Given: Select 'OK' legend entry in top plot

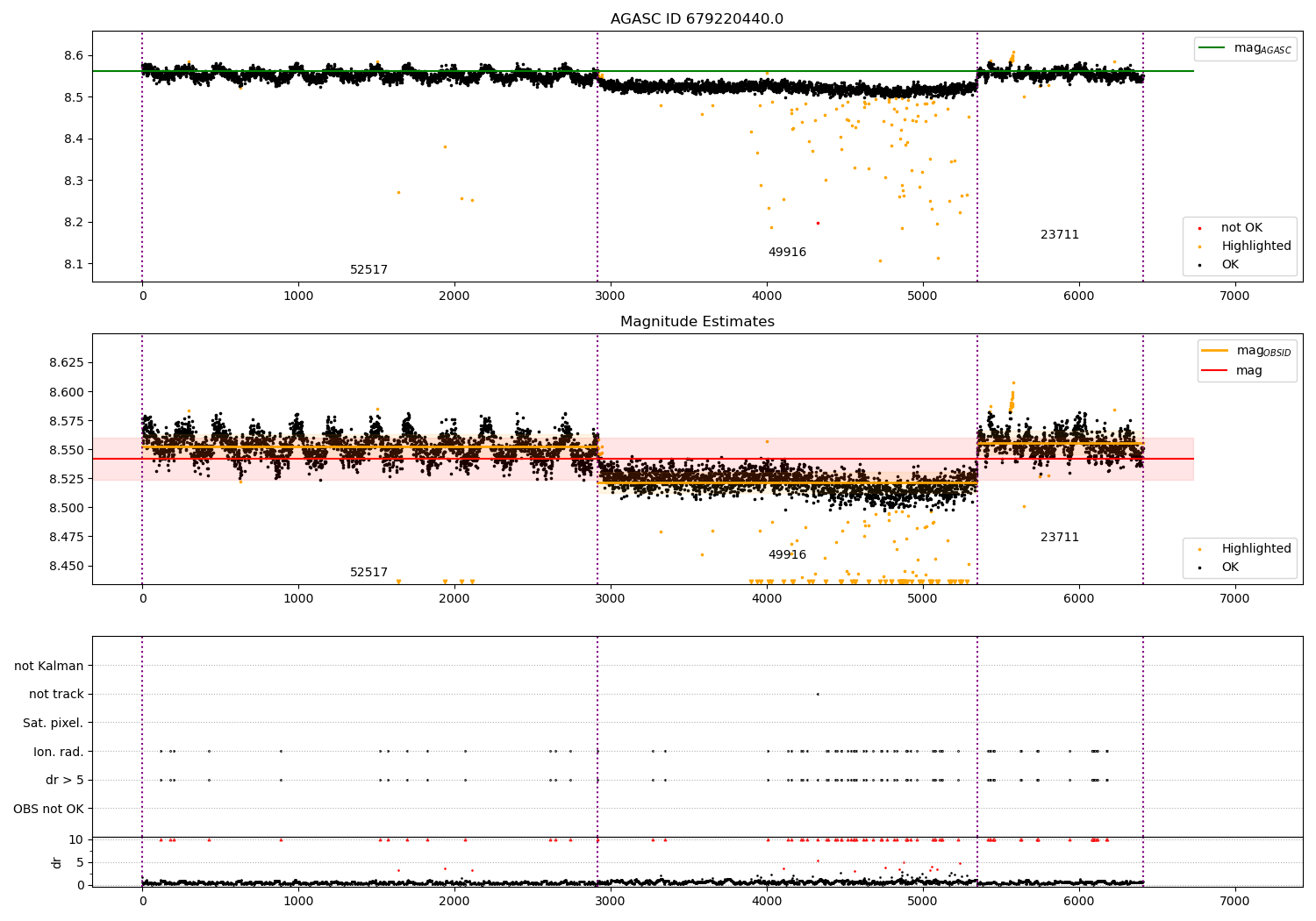Looking at the screenshot, I should [x=1219, y=265].
